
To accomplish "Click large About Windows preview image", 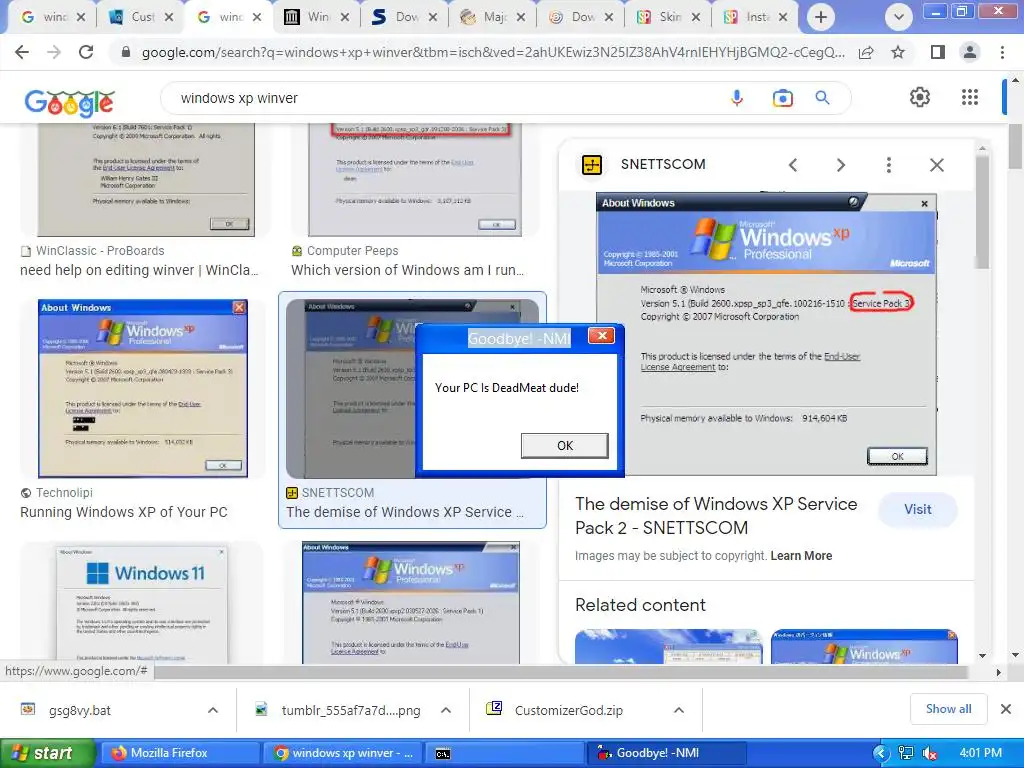I will [x=766, y=334].
